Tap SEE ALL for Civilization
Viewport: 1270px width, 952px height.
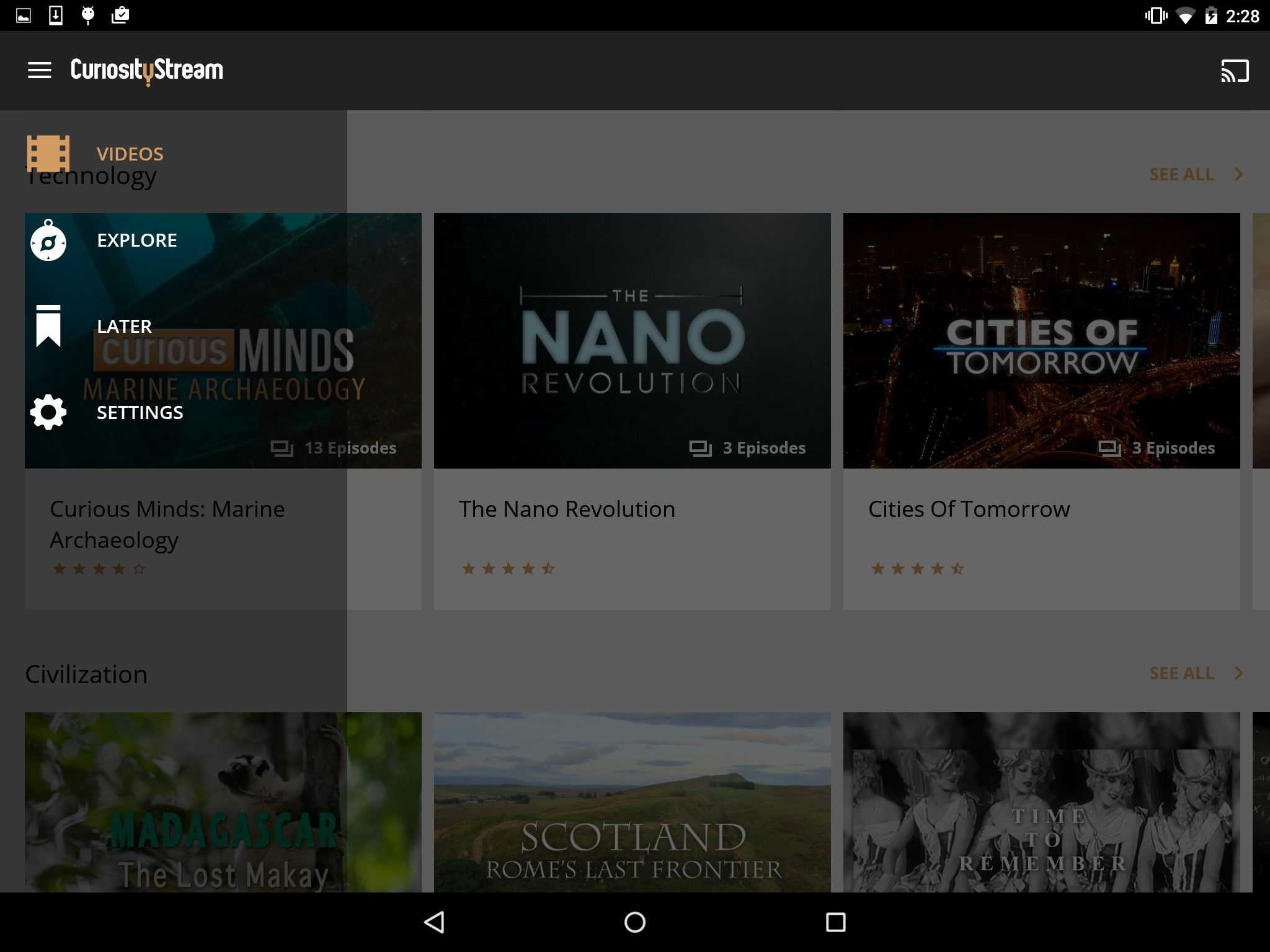[1181, 673]
